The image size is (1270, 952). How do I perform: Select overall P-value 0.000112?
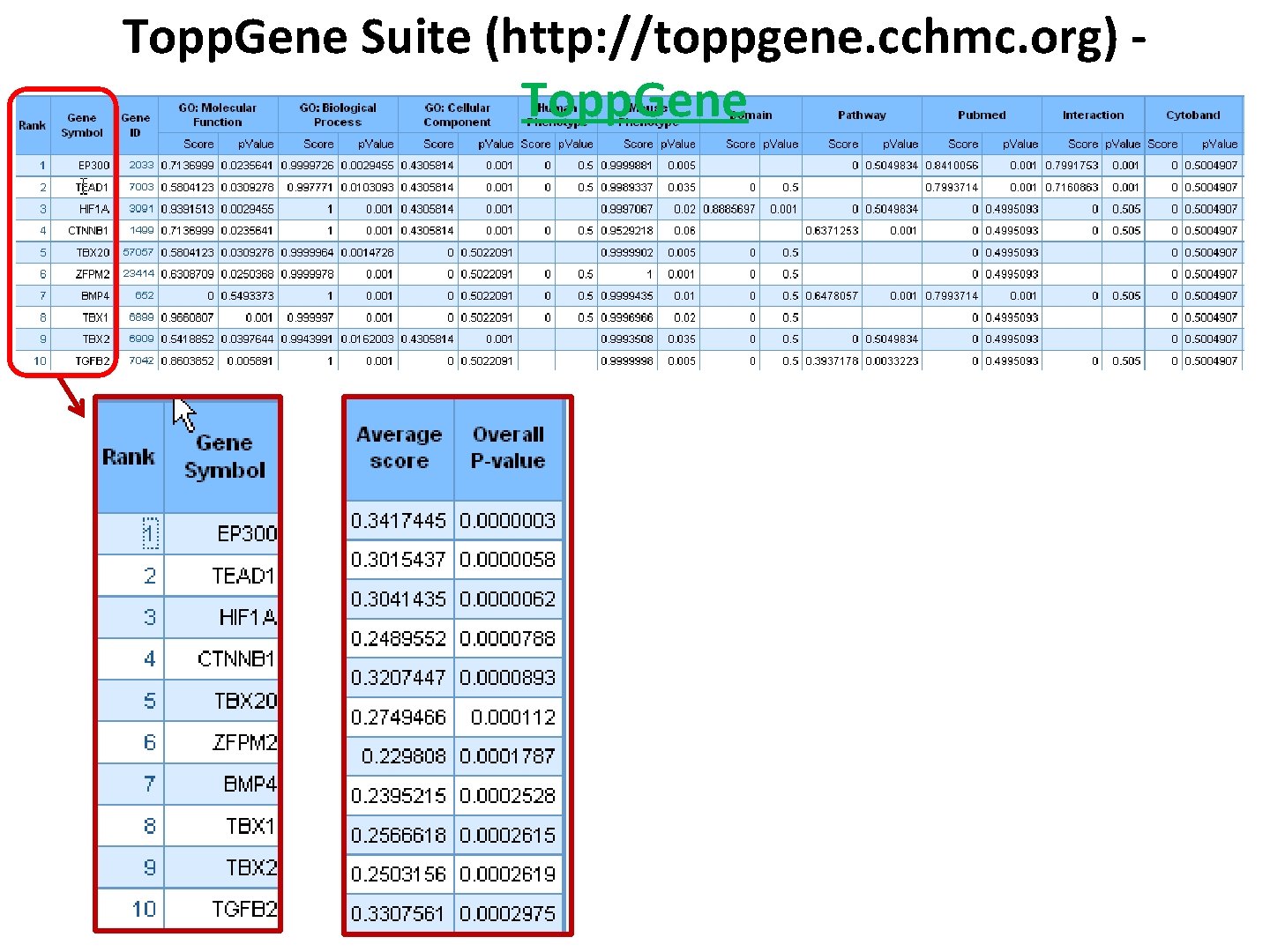[x=513, y=718]
